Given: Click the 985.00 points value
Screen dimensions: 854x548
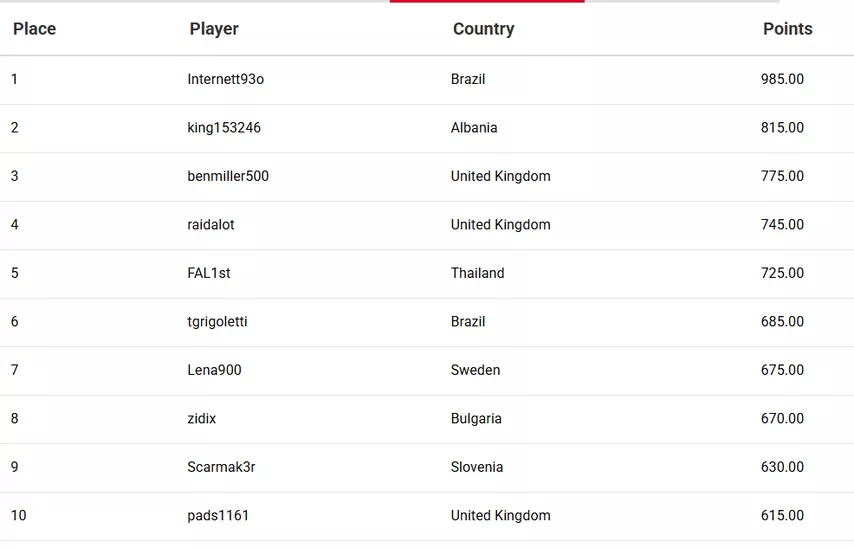Looking at the screenshot, I should point(782,79).
